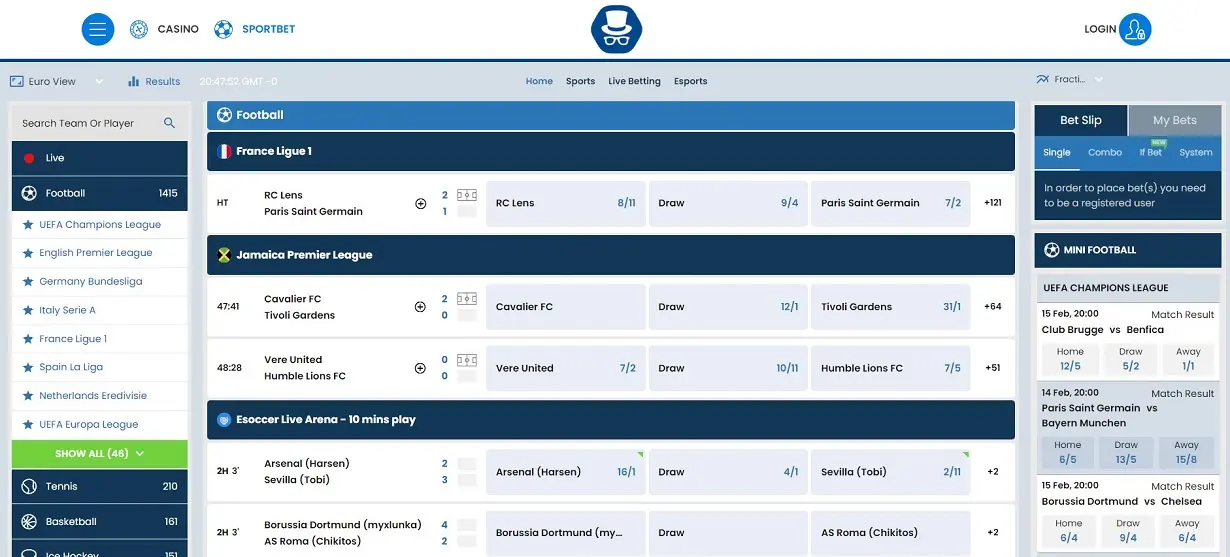This screenshot has width=1230, height=557.
Task: Click the Sportbet soccer ball icon
Action: click(223, 29)
